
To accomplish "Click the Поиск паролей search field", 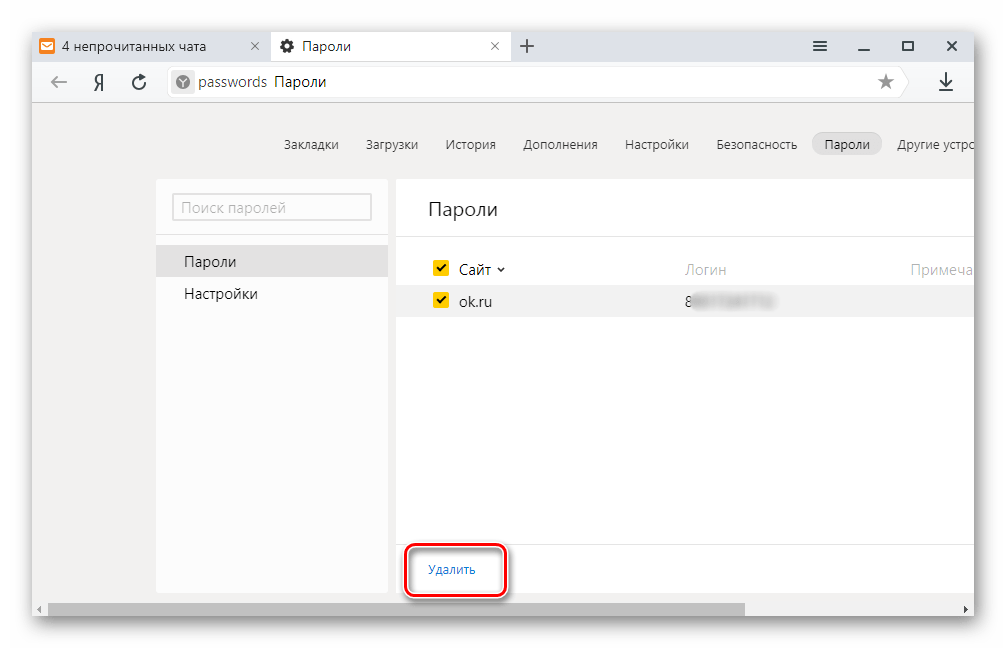I will [272, 207].
